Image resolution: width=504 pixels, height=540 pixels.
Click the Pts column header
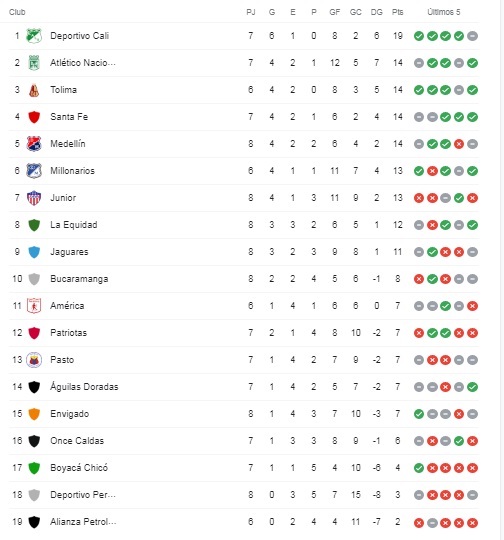pyautogui.click(x=398, y=12)
